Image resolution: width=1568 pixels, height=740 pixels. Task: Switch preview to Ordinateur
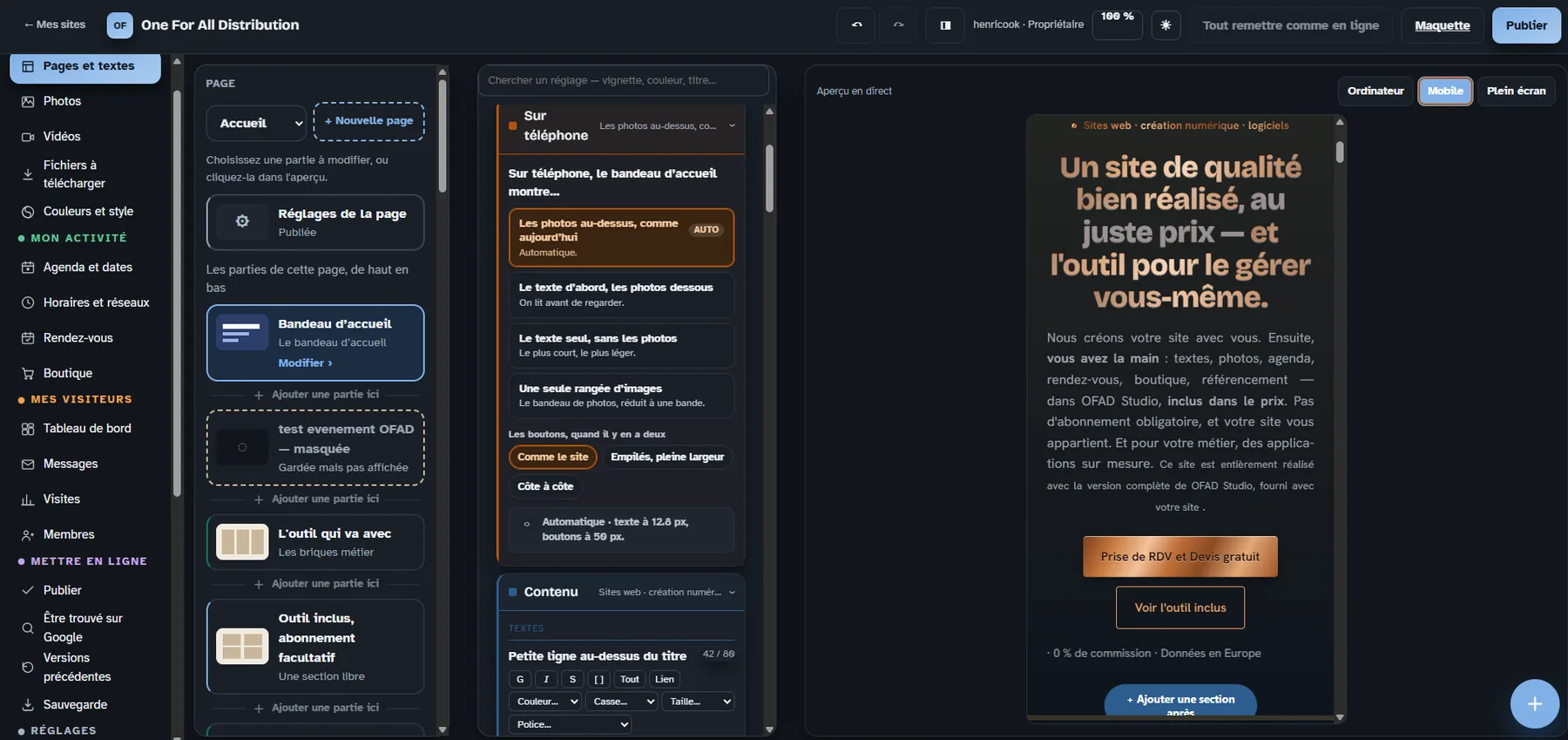1375,91
